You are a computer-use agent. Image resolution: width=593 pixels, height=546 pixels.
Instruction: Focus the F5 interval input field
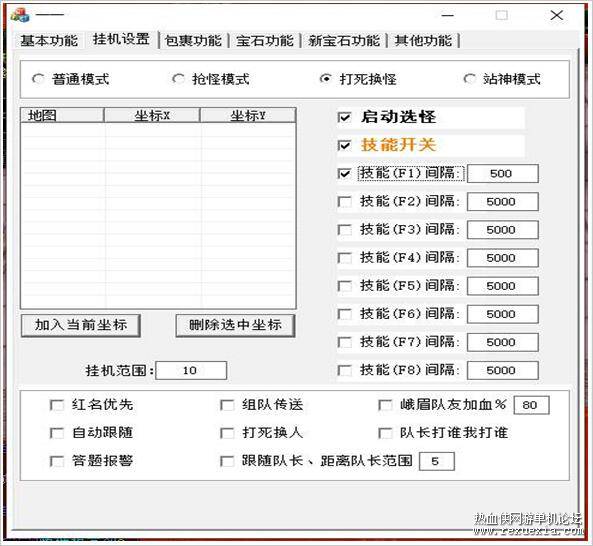click(503, 286)
